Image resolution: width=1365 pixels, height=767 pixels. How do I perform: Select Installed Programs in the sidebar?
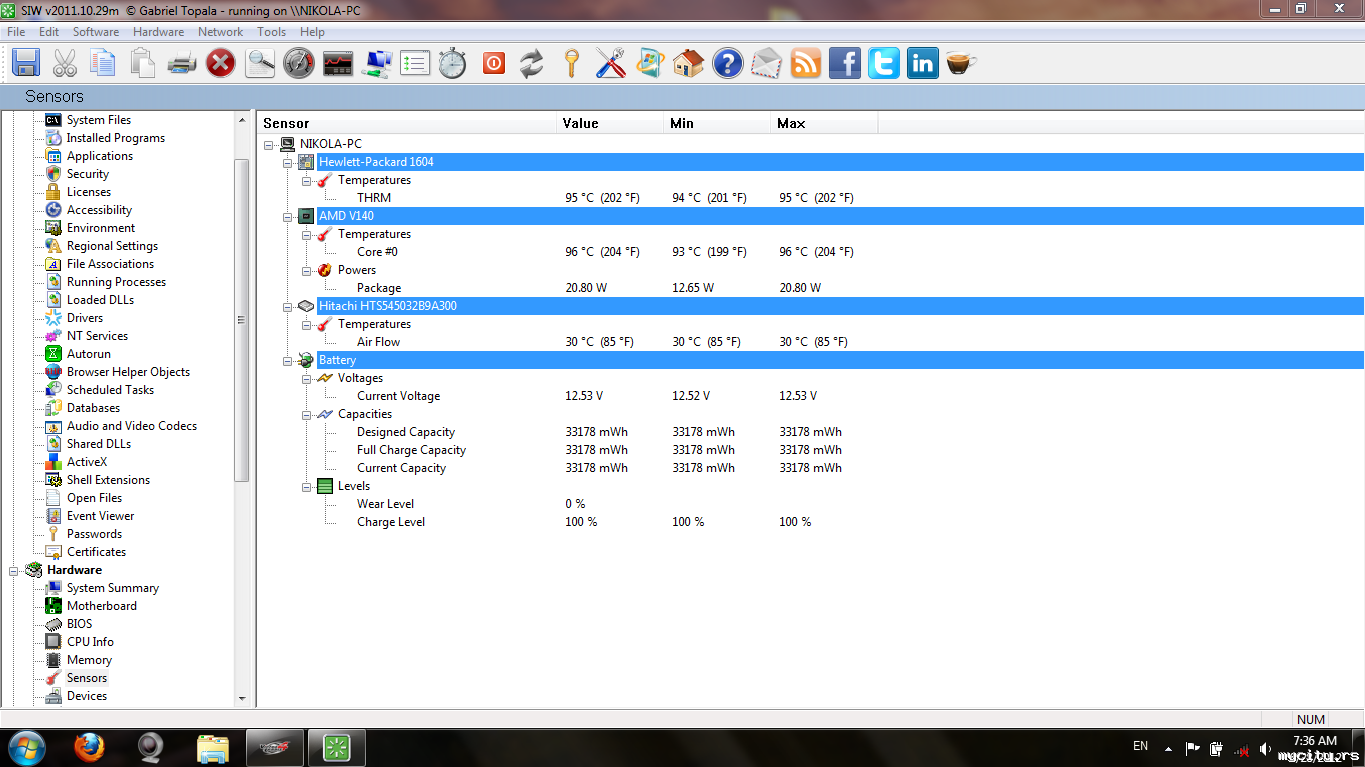(116, 138)
